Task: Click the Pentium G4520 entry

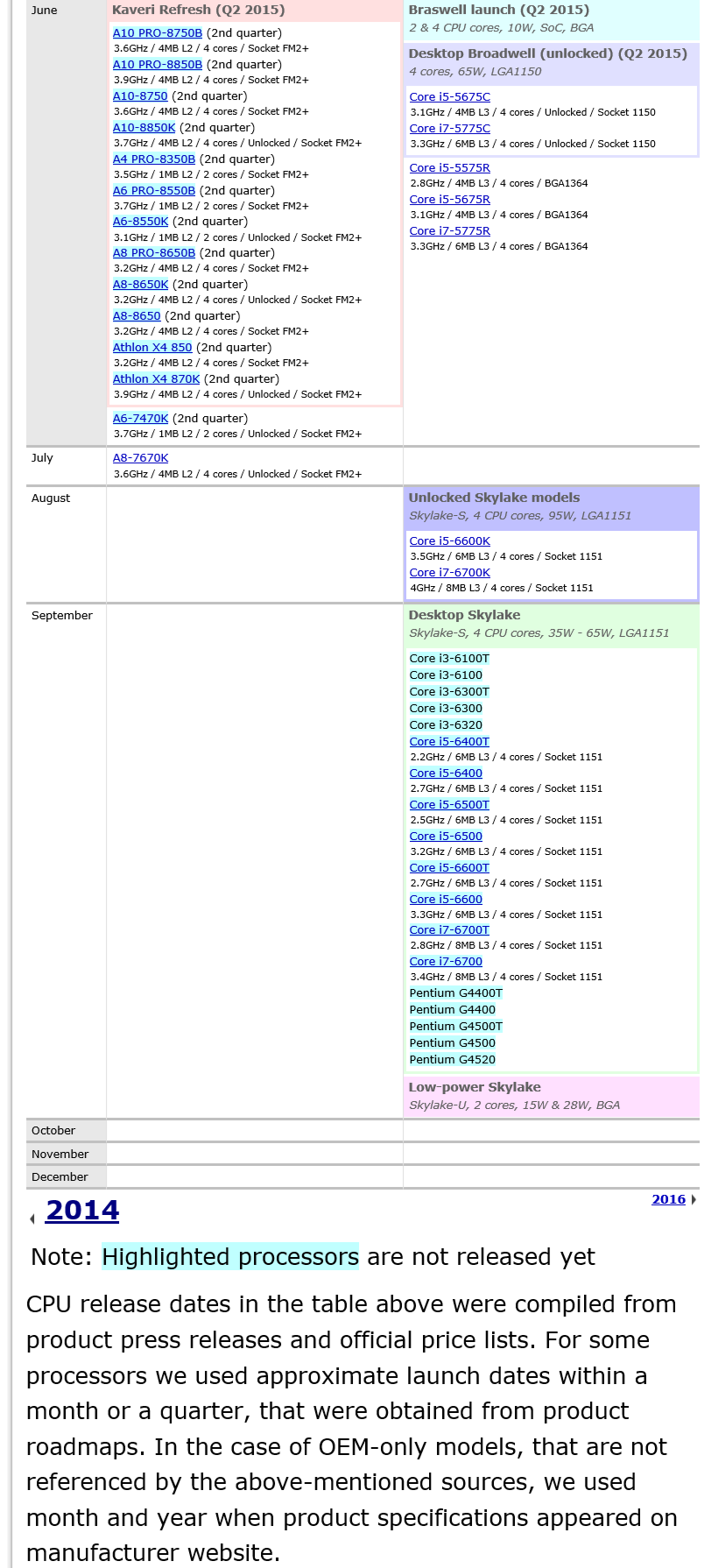Action: click(453, 1060)
